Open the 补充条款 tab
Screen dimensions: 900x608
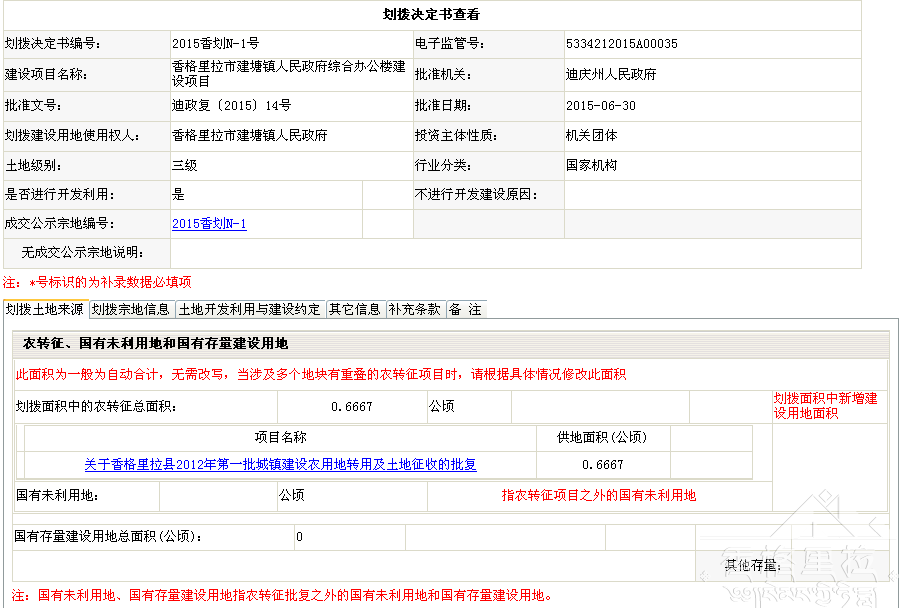point(415,310)
